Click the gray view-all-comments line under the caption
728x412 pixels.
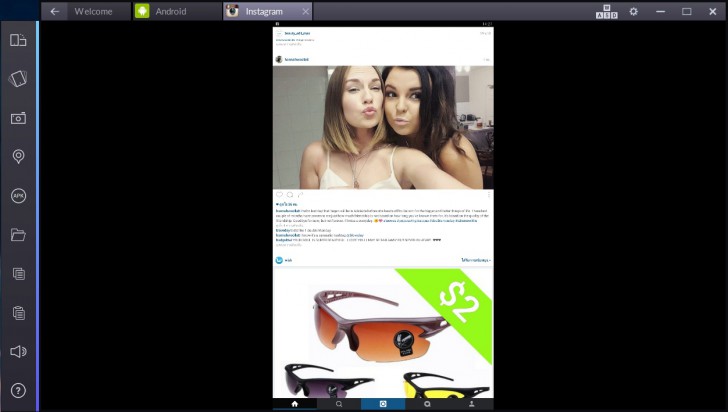click(x=289, y=225)
